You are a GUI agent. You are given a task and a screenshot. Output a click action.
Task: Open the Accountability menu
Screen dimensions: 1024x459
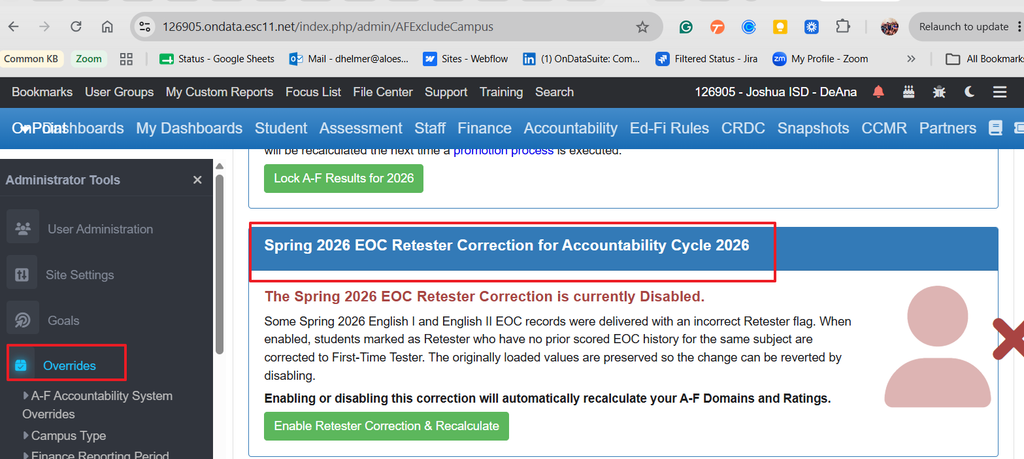(x=570, y=128)
